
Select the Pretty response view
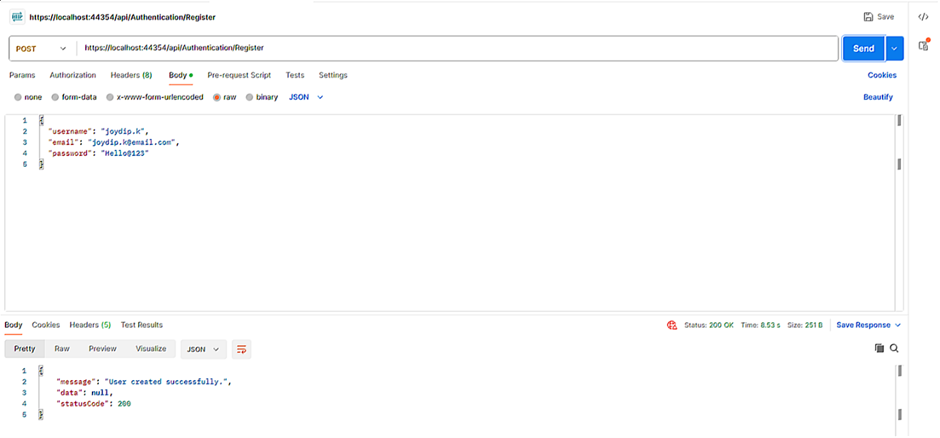(25, 349)
